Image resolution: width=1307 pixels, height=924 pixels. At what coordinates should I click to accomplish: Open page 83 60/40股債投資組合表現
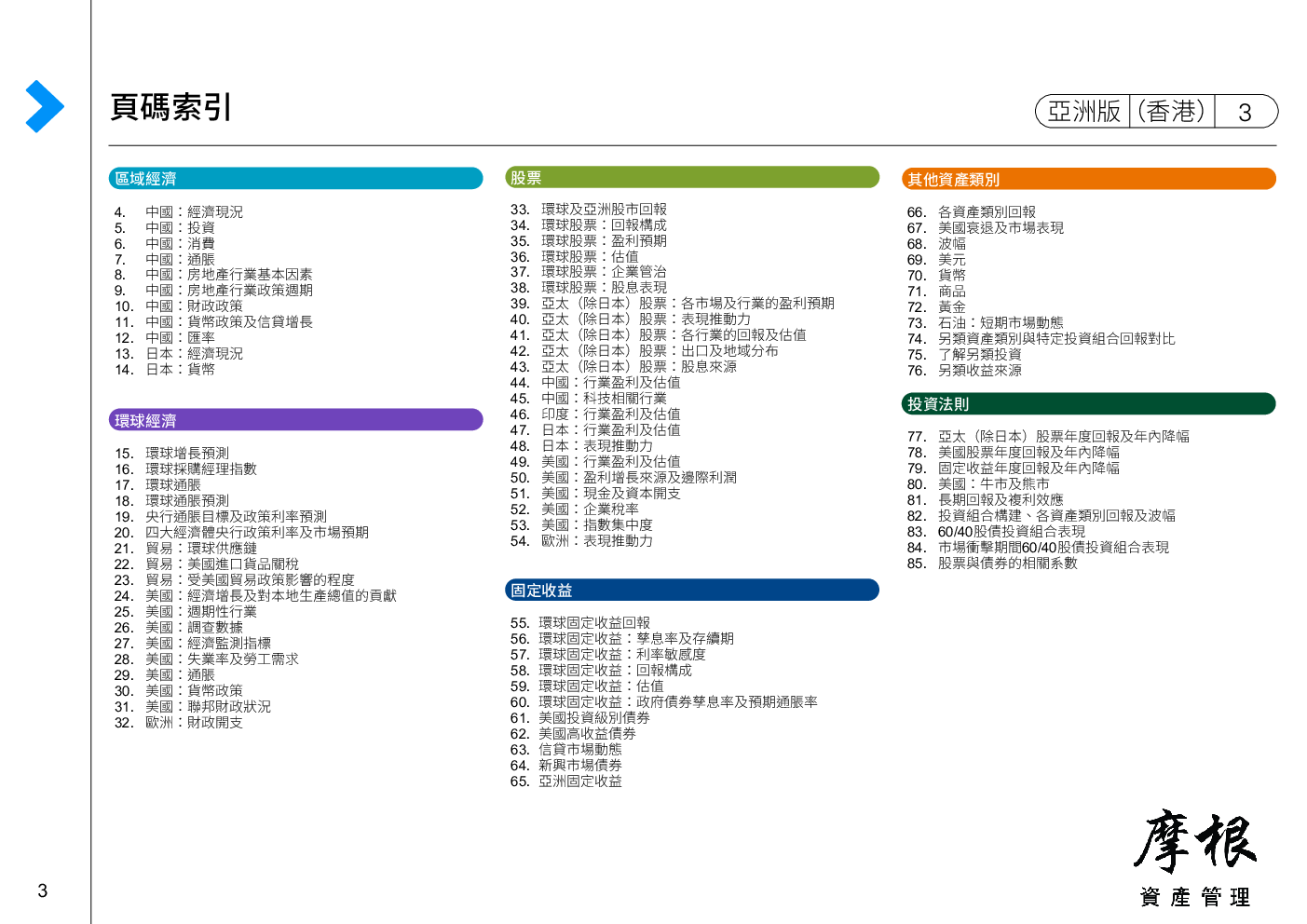tap(996, 532)
